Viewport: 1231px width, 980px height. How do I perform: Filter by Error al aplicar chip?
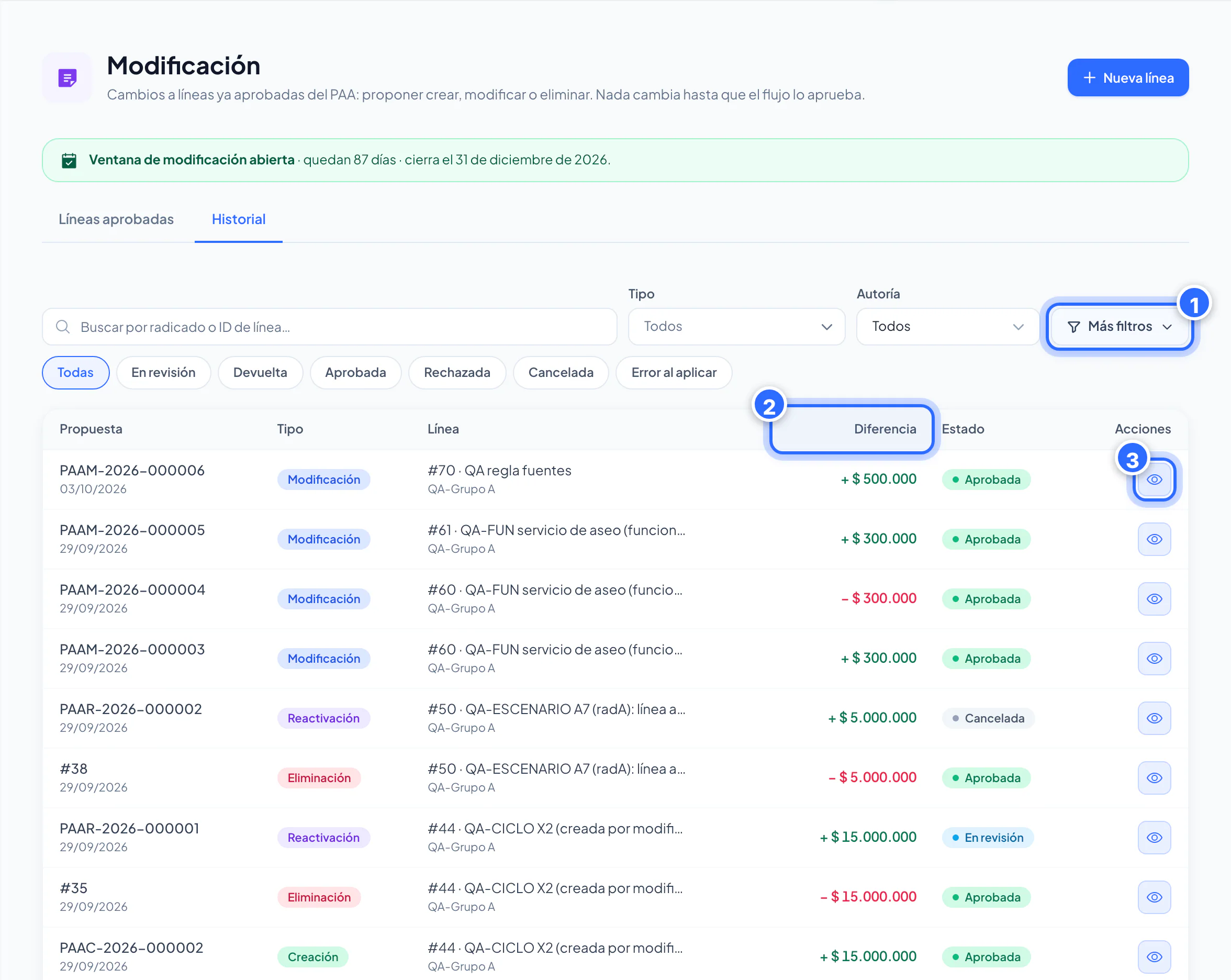674,372
